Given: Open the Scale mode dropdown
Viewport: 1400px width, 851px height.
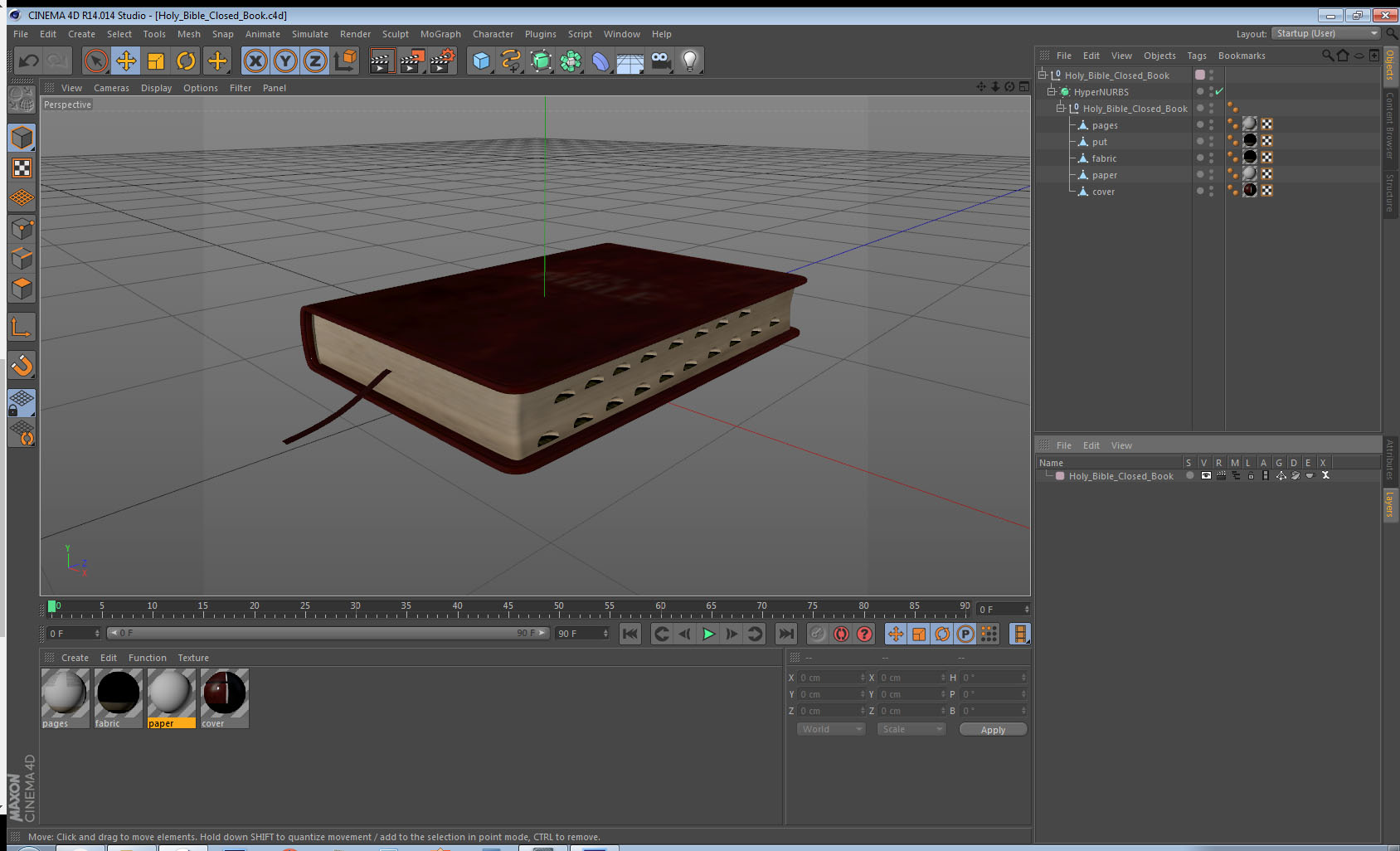Looking at the screenshot, I should tap(911, 729).
